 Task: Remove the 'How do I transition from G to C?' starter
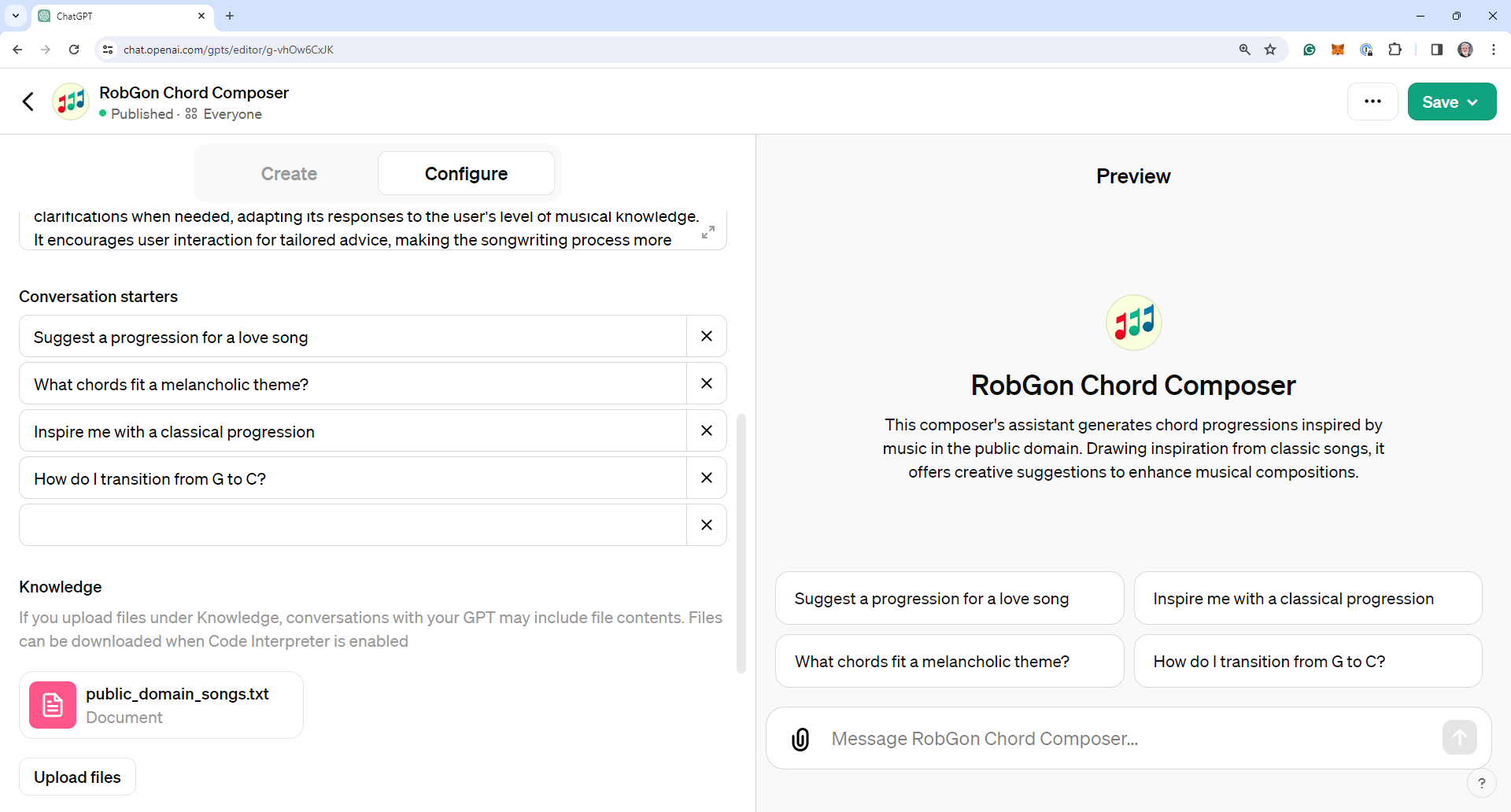pyautogui.click(x=707, y=478)
